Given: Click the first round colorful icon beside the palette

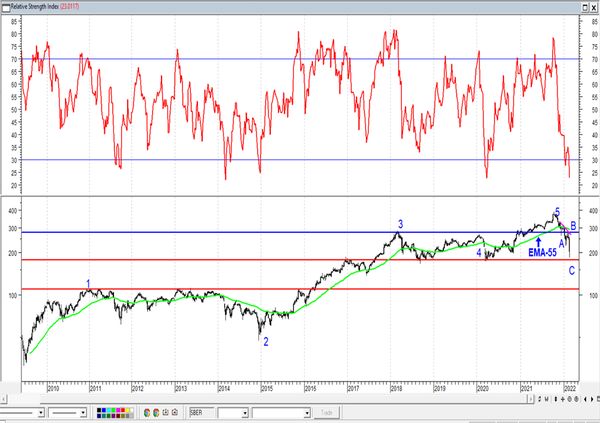Looking at the screenshot, I should tap(147, 413).
